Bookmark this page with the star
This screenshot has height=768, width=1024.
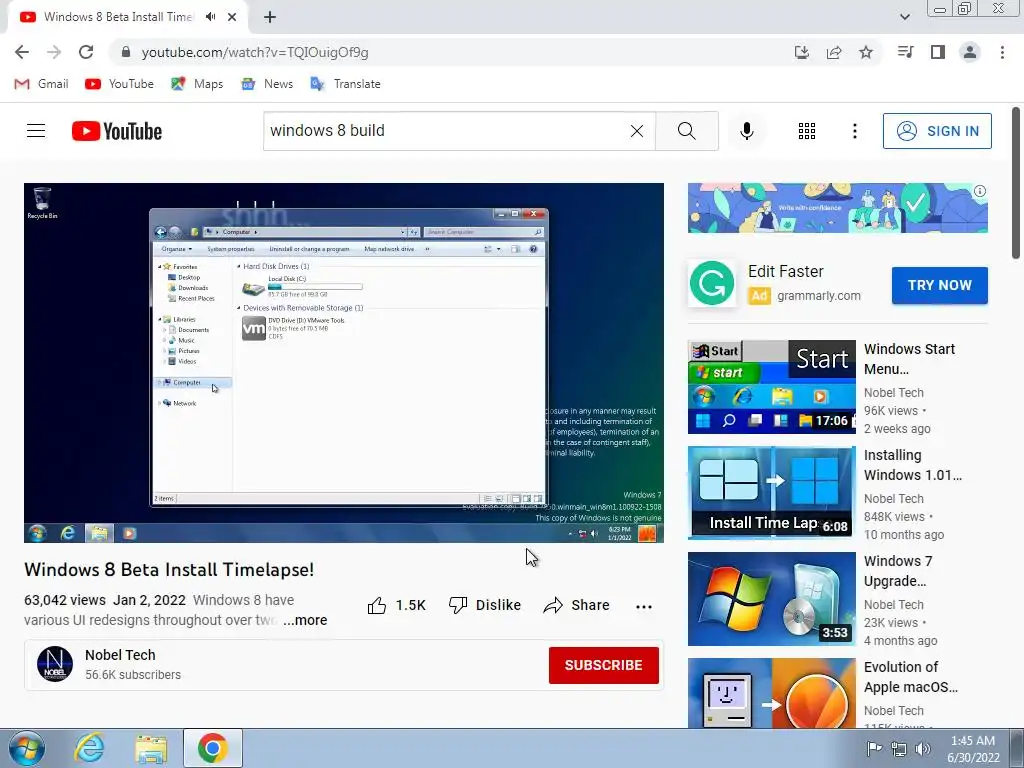coord(866,52)
